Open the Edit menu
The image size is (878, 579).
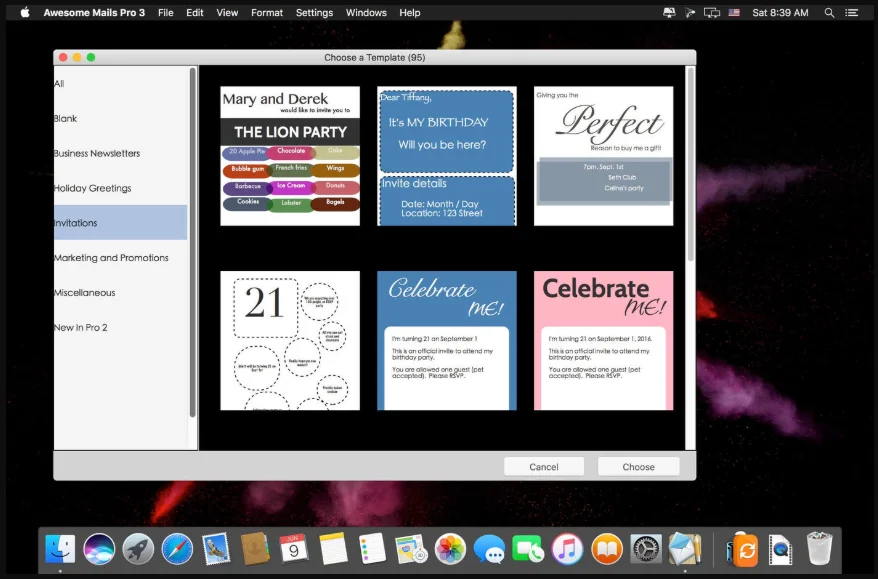pyautogui.click(x=195, y=12)
